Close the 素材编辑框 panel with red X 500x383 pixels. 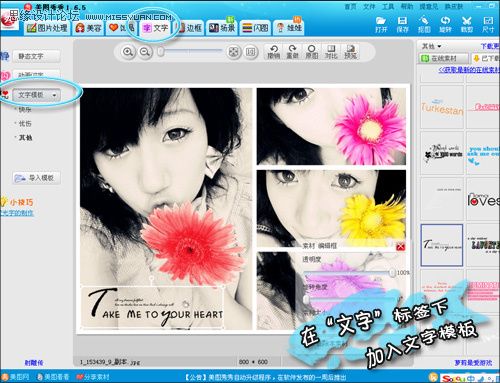[x=400, y=247]
